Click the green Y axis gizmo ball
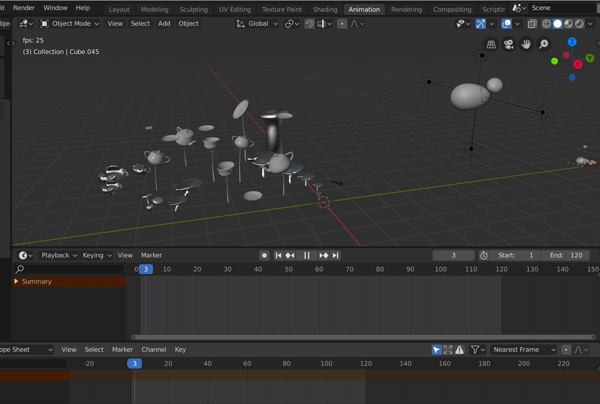The image size is (600, 404). point(590,58)
